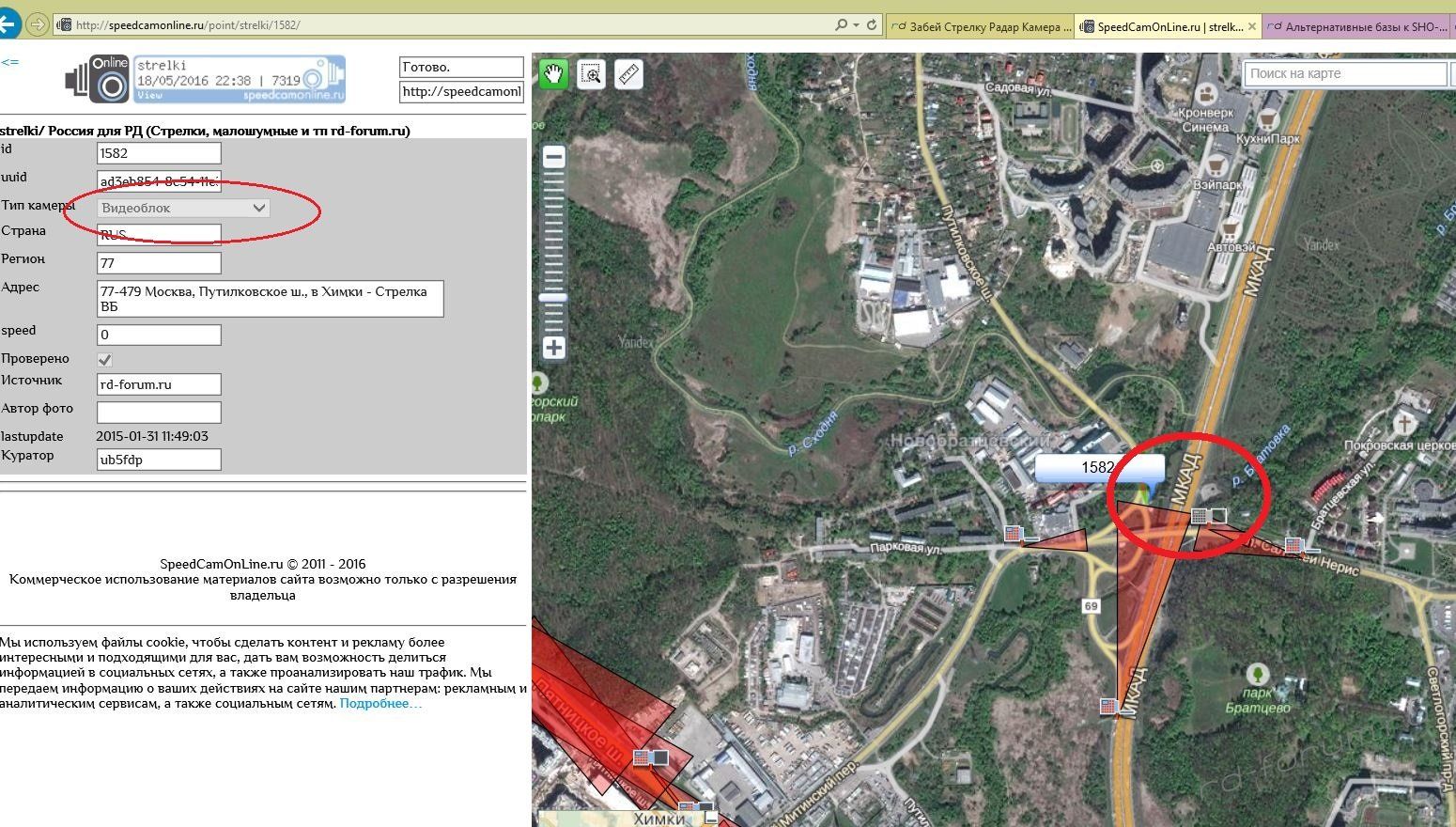Zoom out using the map minus button

point(554,157)
